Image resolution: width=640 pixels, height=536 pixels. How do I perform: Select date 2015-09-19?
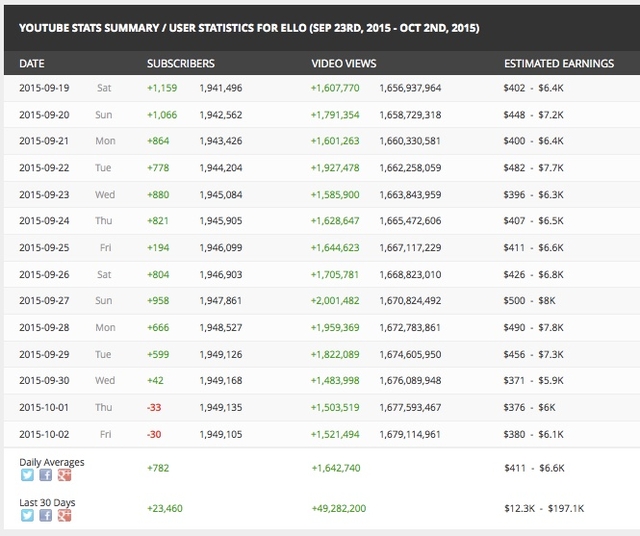pos(44,88)
